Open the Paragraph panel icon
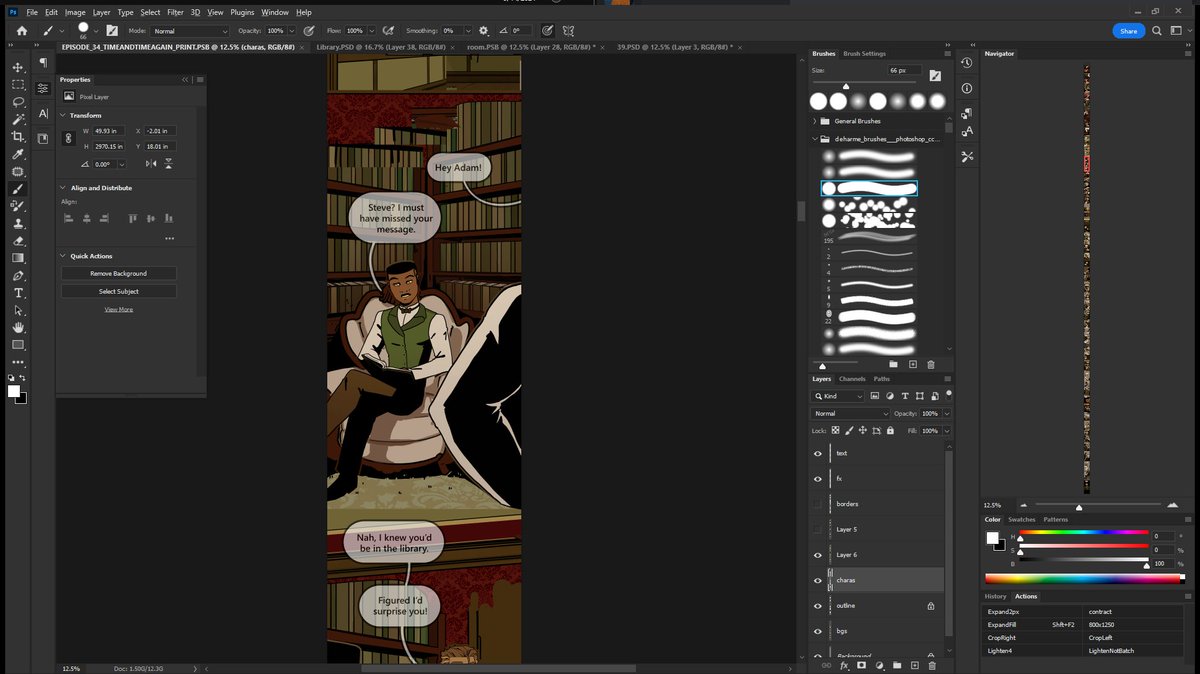This screenshot has width=1200, height=674. tap(43, 63)
